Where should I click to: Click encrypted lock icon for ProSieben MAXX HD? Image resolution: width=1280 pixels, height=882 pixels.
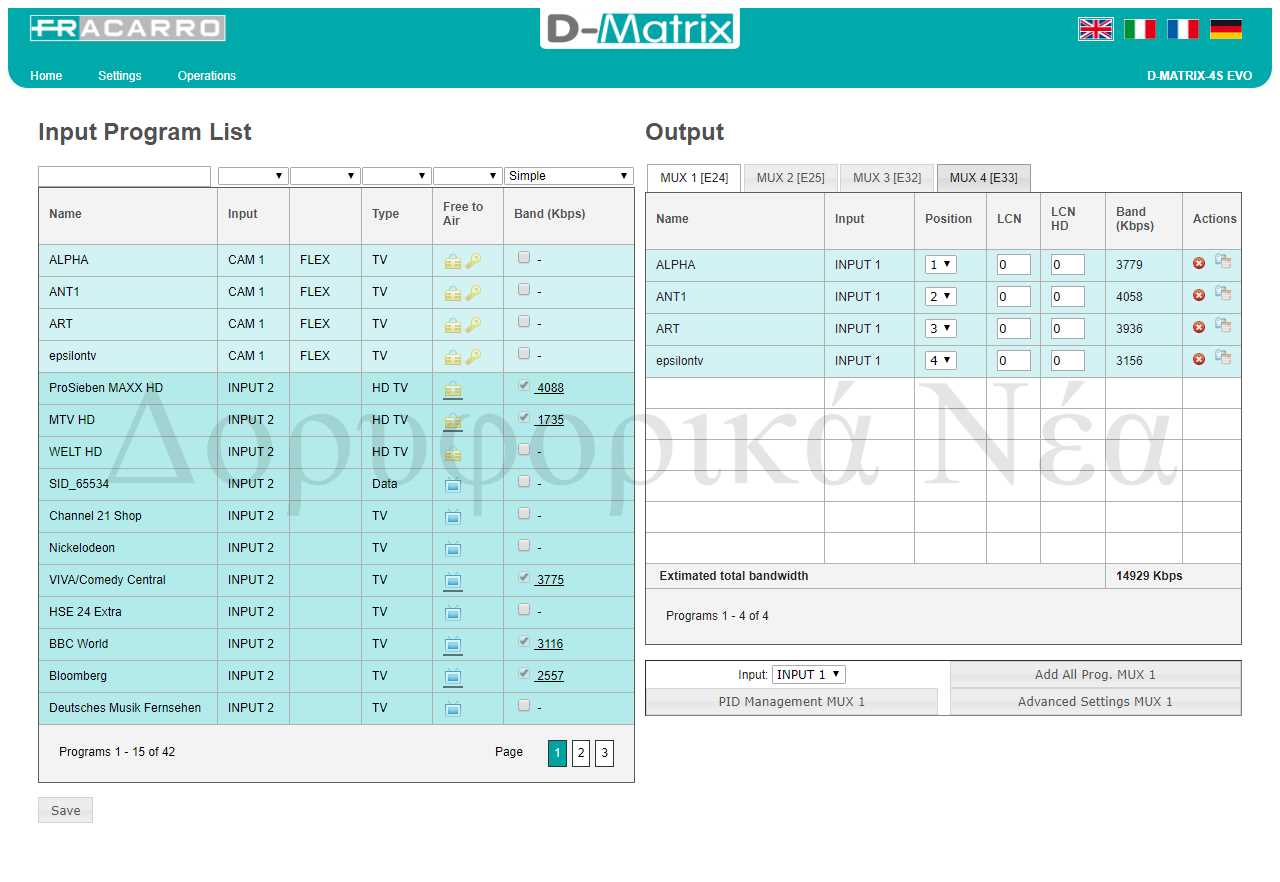pyautogui.click(x=453, y=389)
